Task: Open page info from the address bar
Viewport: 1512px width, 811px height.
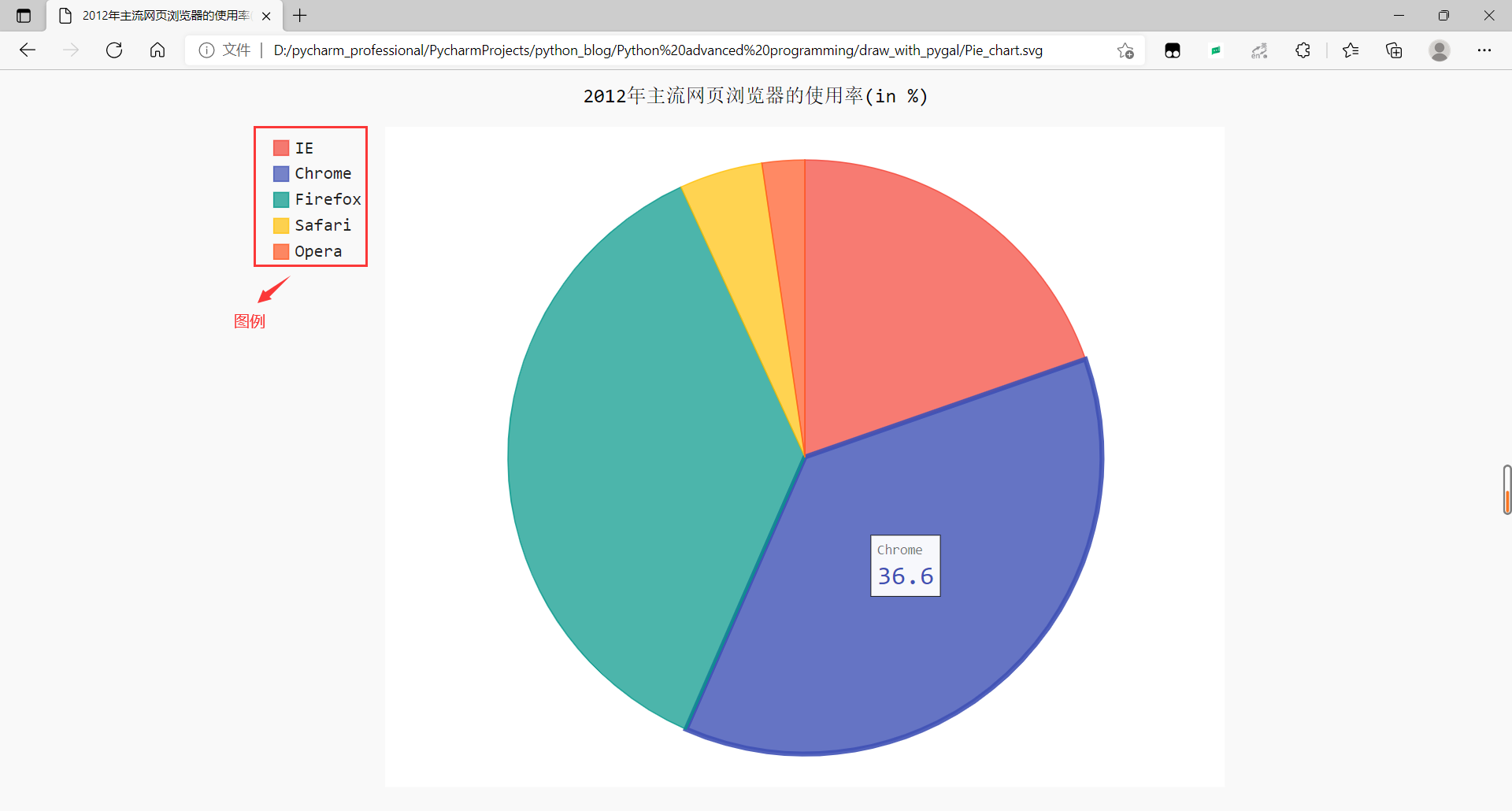Action: click(207, 50)
